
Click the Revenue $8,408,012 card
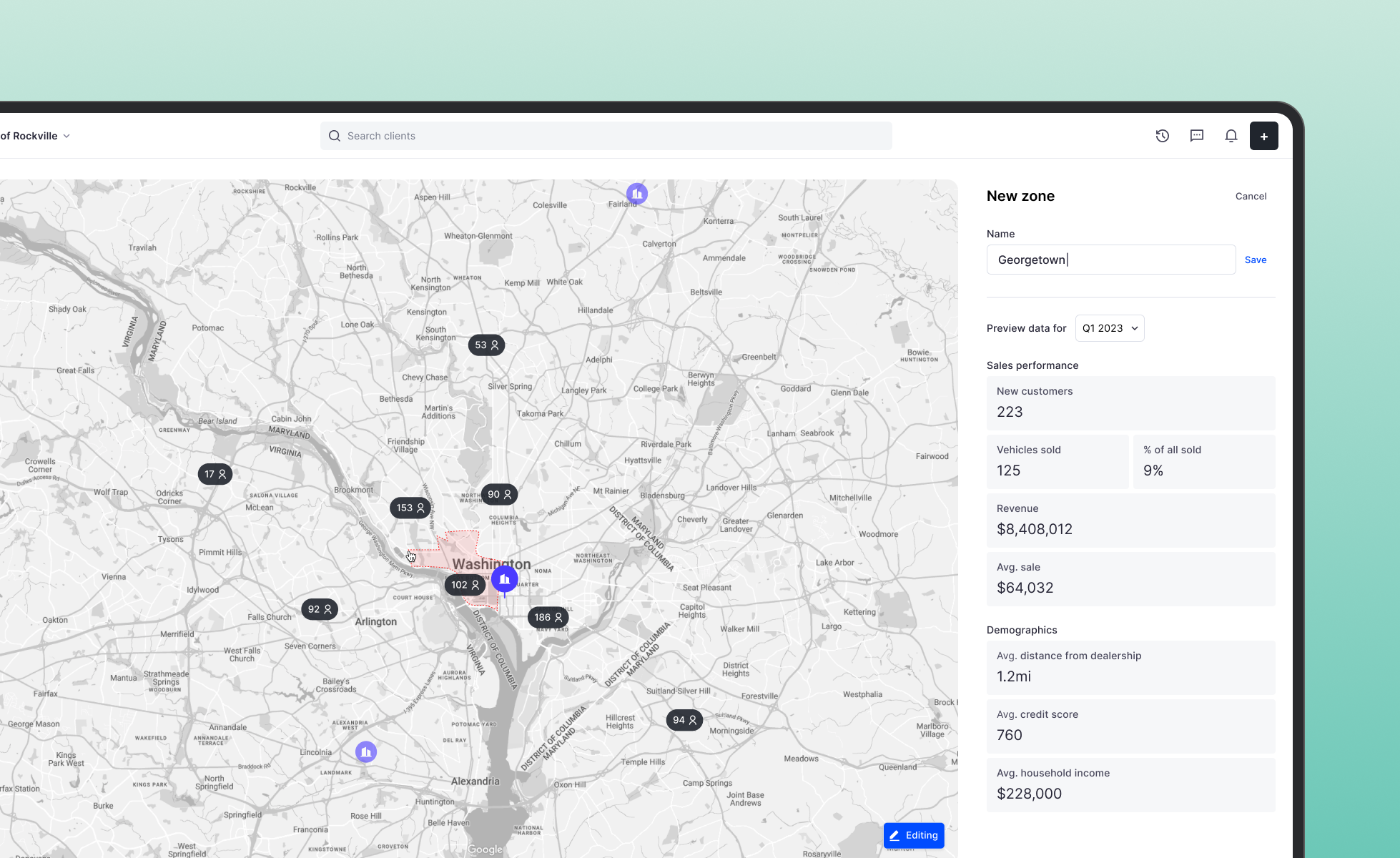[x=1131, y=521]
